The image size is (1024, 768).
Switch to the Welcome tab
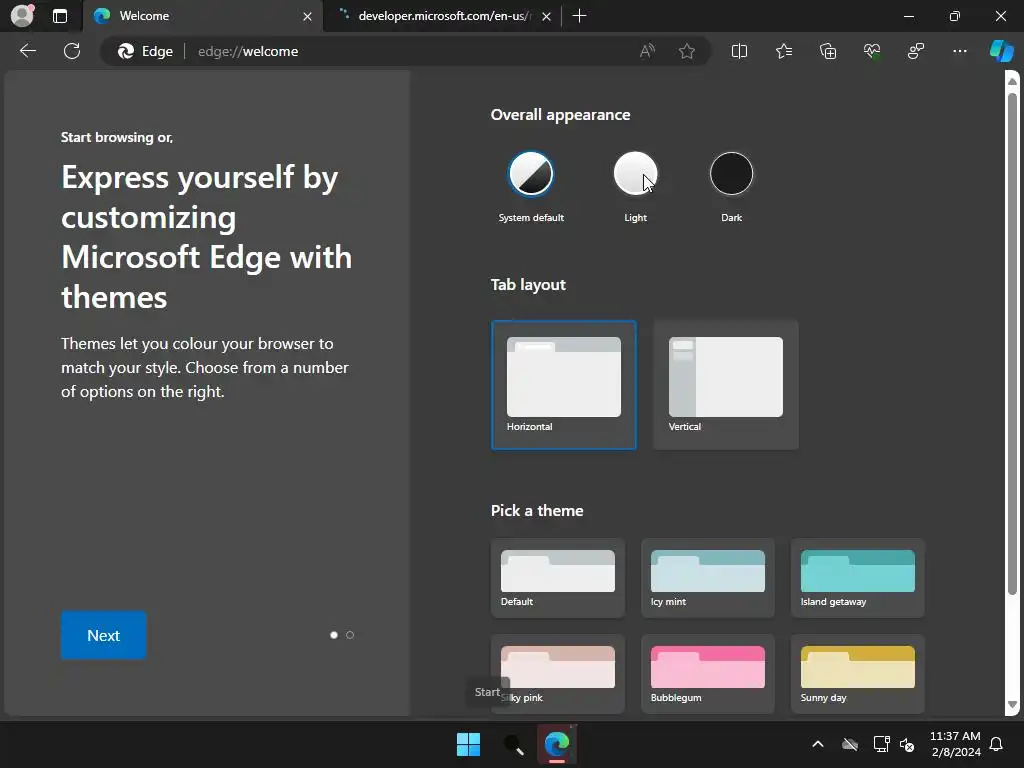click(x=202, y=16)
